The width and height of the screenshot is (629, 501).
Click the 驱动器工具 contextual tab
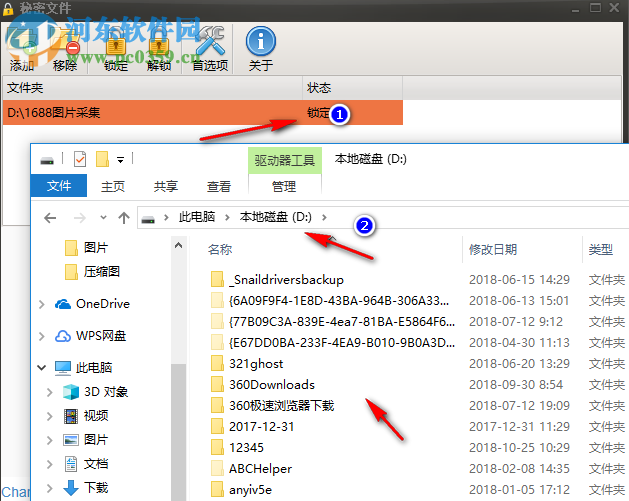point(284,160)
